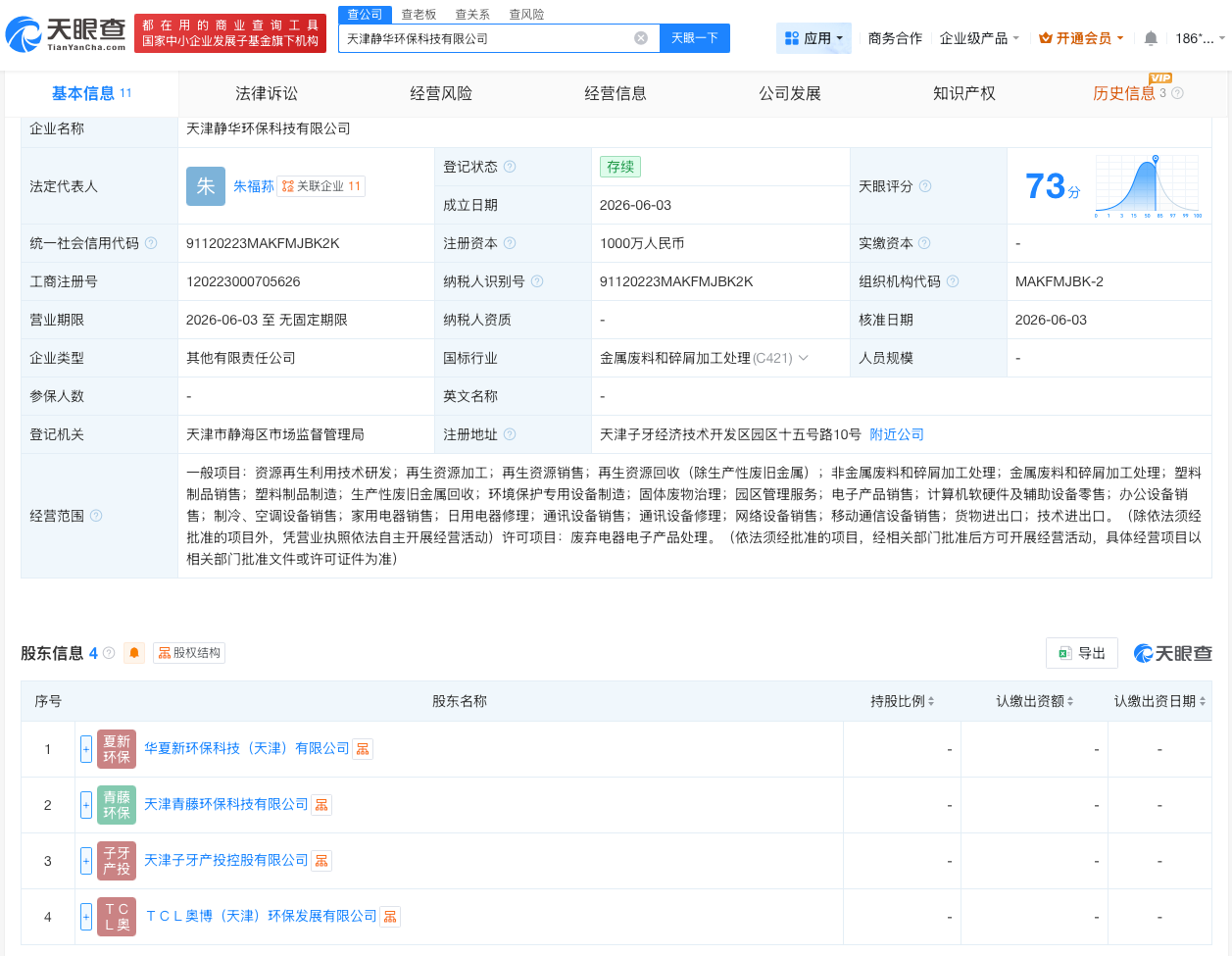Open 朱福荪 profile link
The height and width of the screenshot is (956, 1232).
254,186
